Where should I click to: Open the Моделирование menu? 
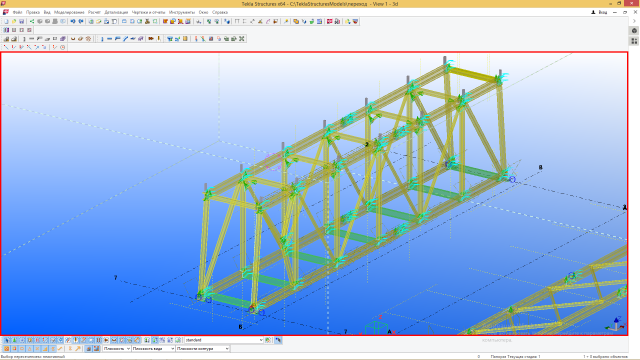click(69, 12)
